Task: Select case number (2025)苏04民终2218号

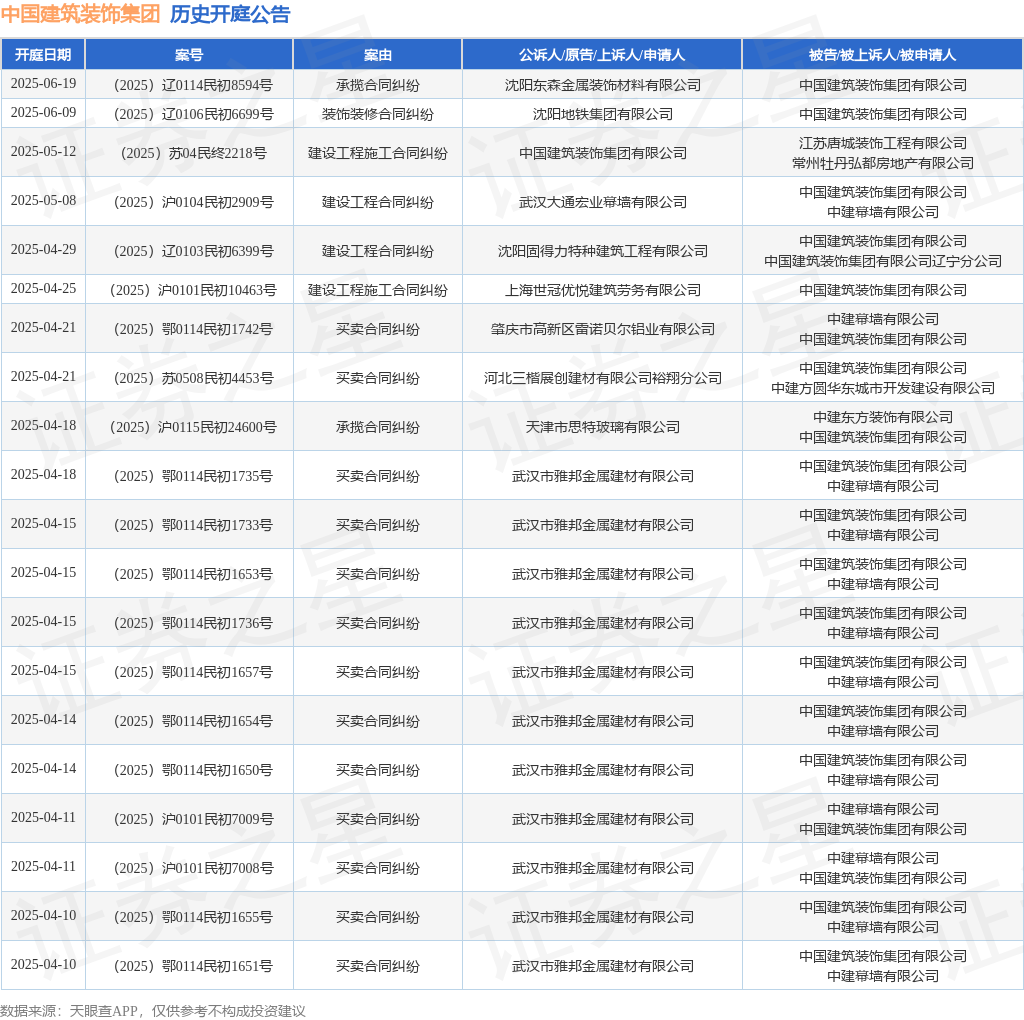Action: coord(193,153)
